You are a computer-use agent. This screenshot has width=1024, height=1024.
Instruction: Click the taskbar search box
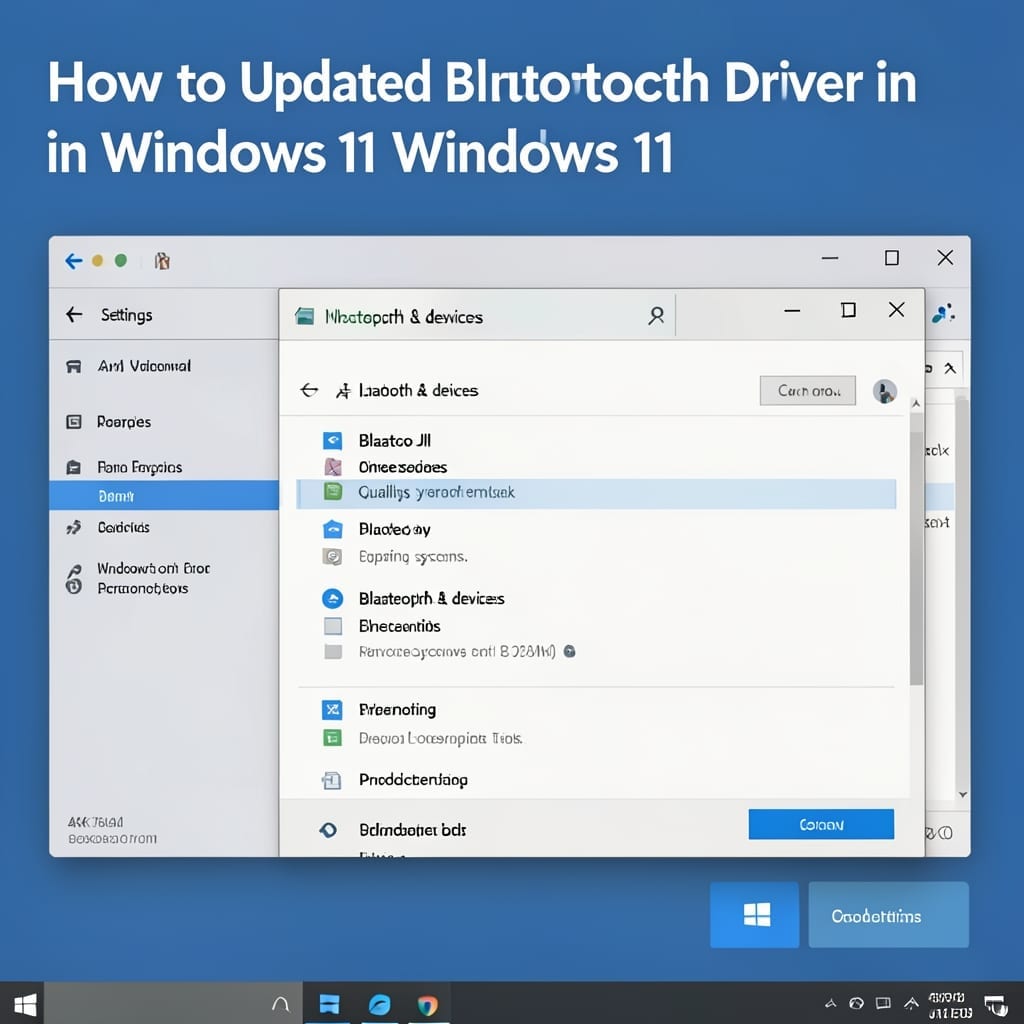pos(173,1003)
